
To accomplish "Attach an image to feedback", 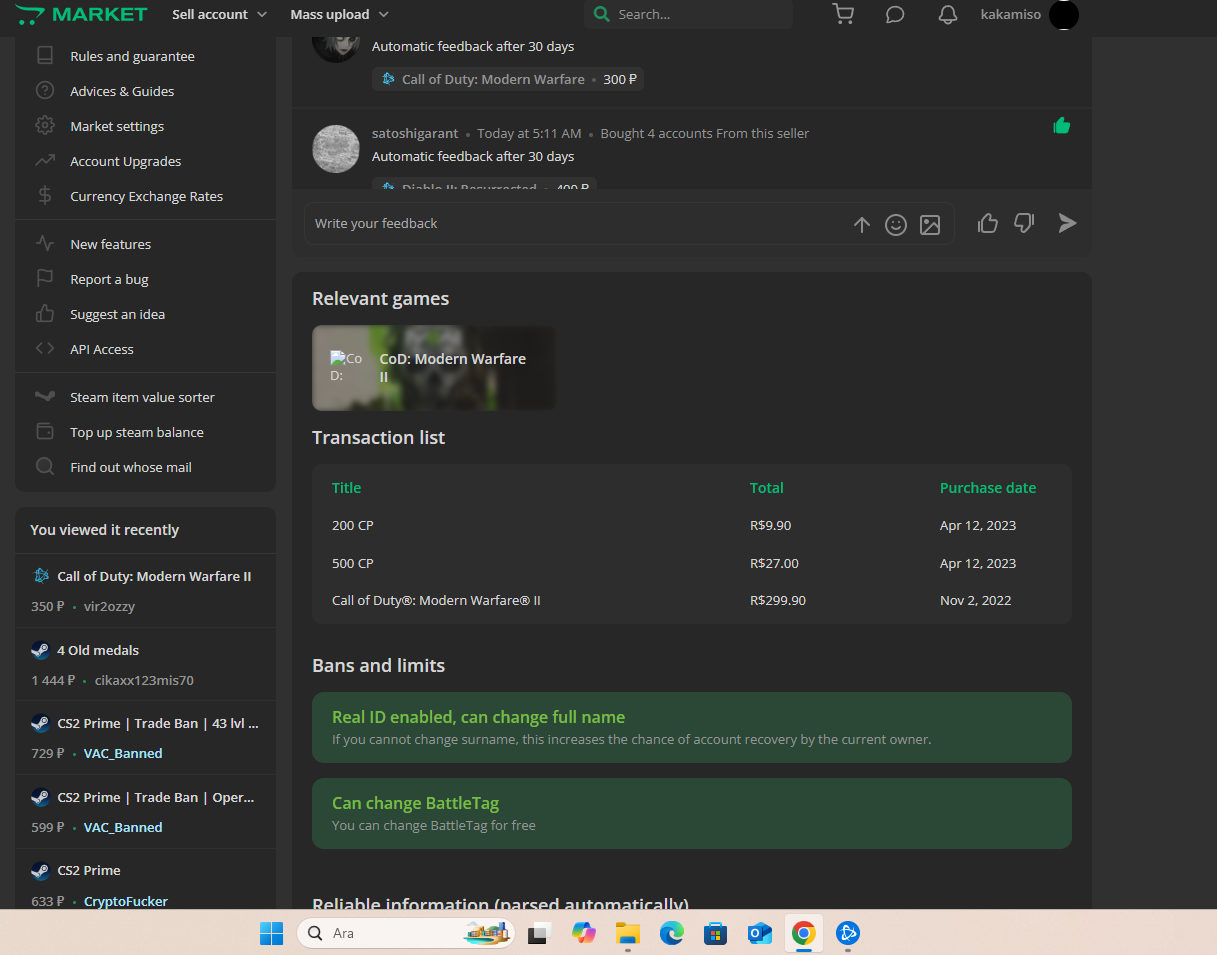I will 930,225.
